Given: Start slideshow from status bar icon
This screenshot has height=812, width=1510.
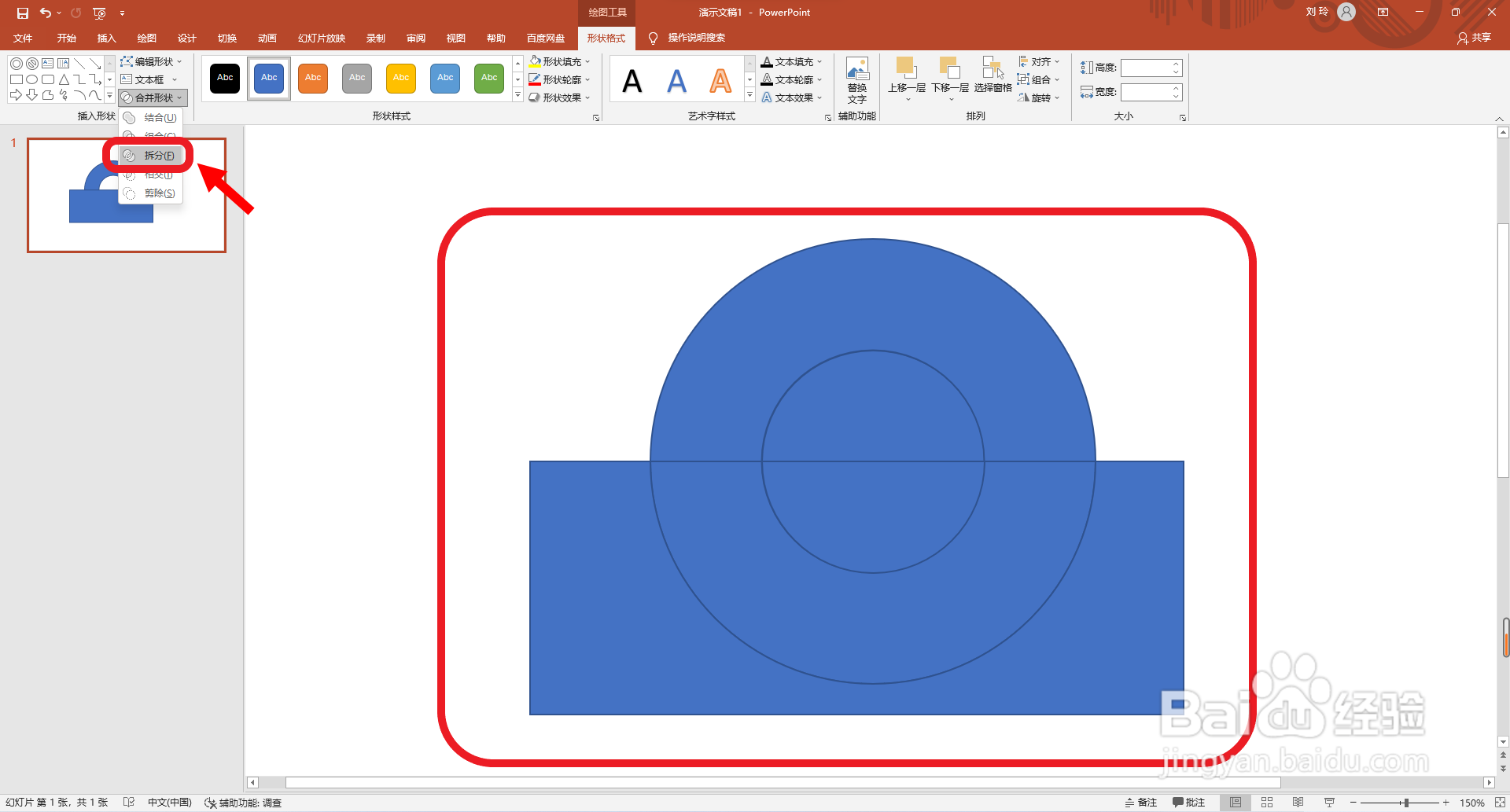Looking at the screenshot, I should coord(1330,803).
